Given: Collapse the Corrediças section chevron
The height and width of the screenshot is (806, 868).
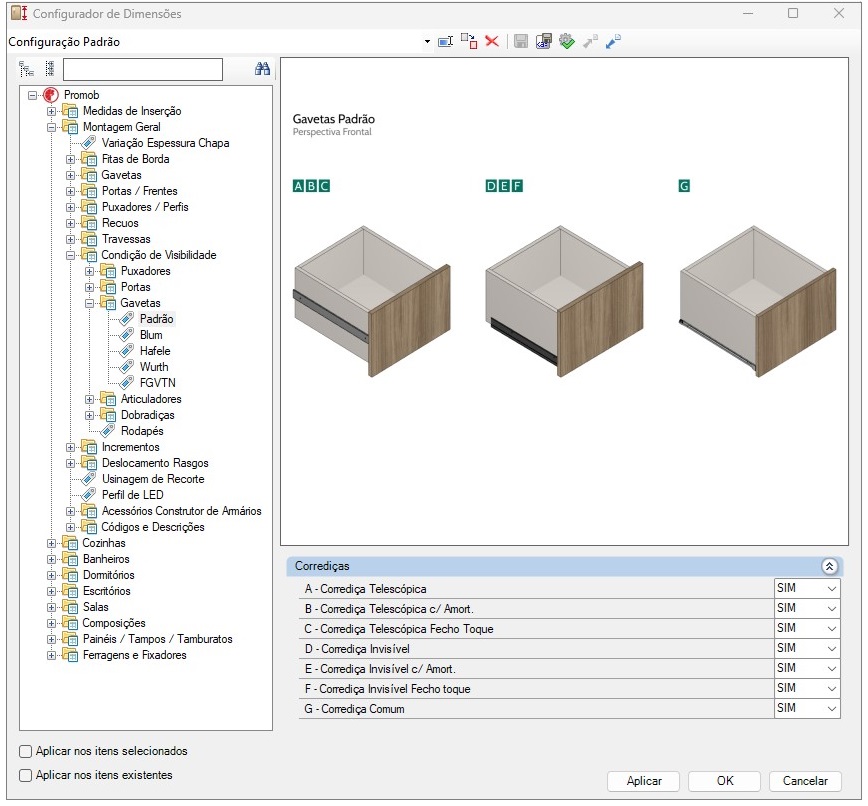Looking at the screenshot, I should (x=829, y=566).
